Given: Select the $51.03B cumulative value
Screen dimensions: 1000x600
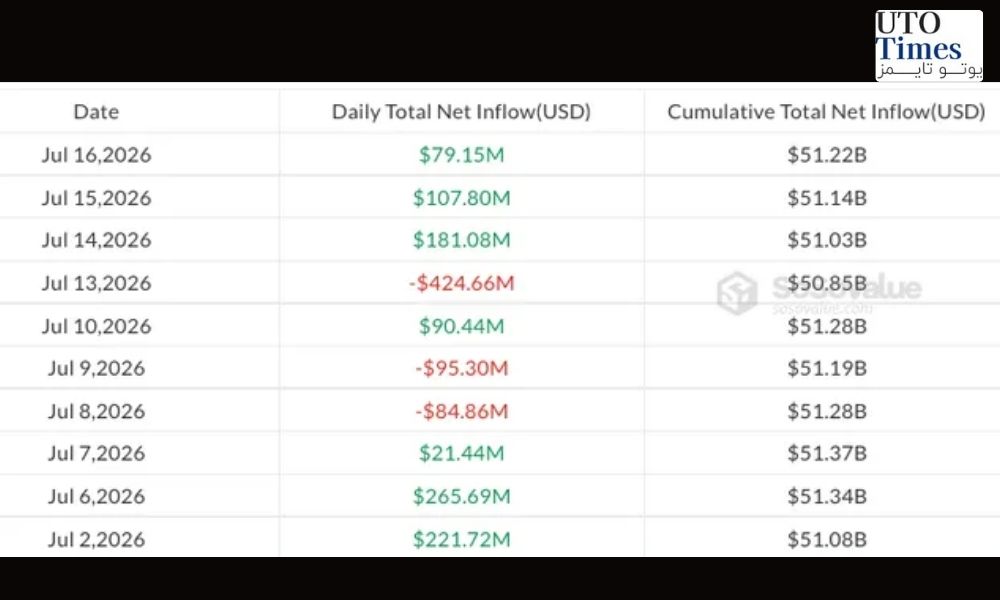Looking at the screenshot, I should tap(827, 240).
